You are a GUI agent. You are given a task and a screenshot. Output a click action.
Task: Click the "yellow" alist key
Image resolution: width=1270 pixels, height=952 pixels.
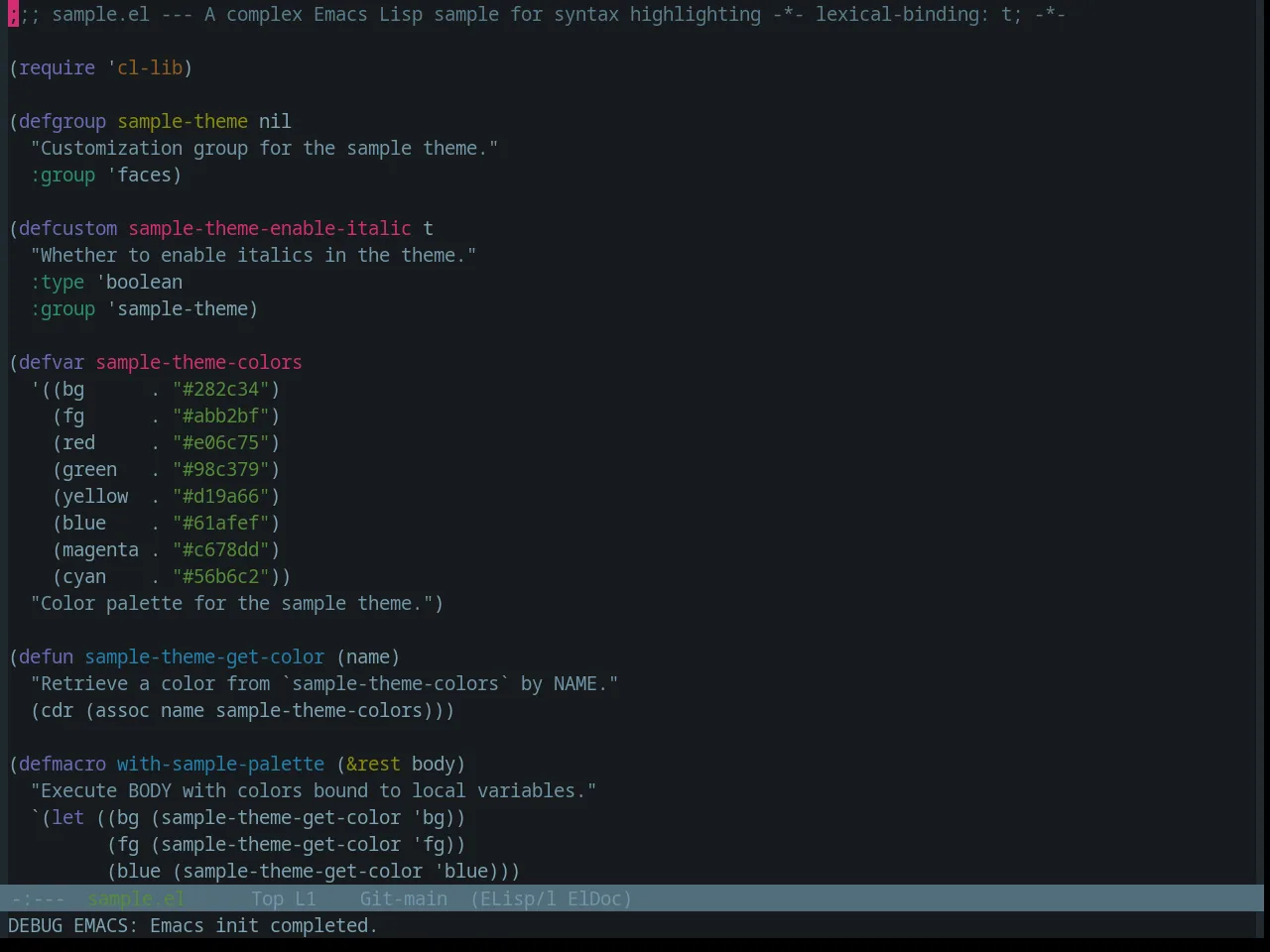tap(95, 496)
